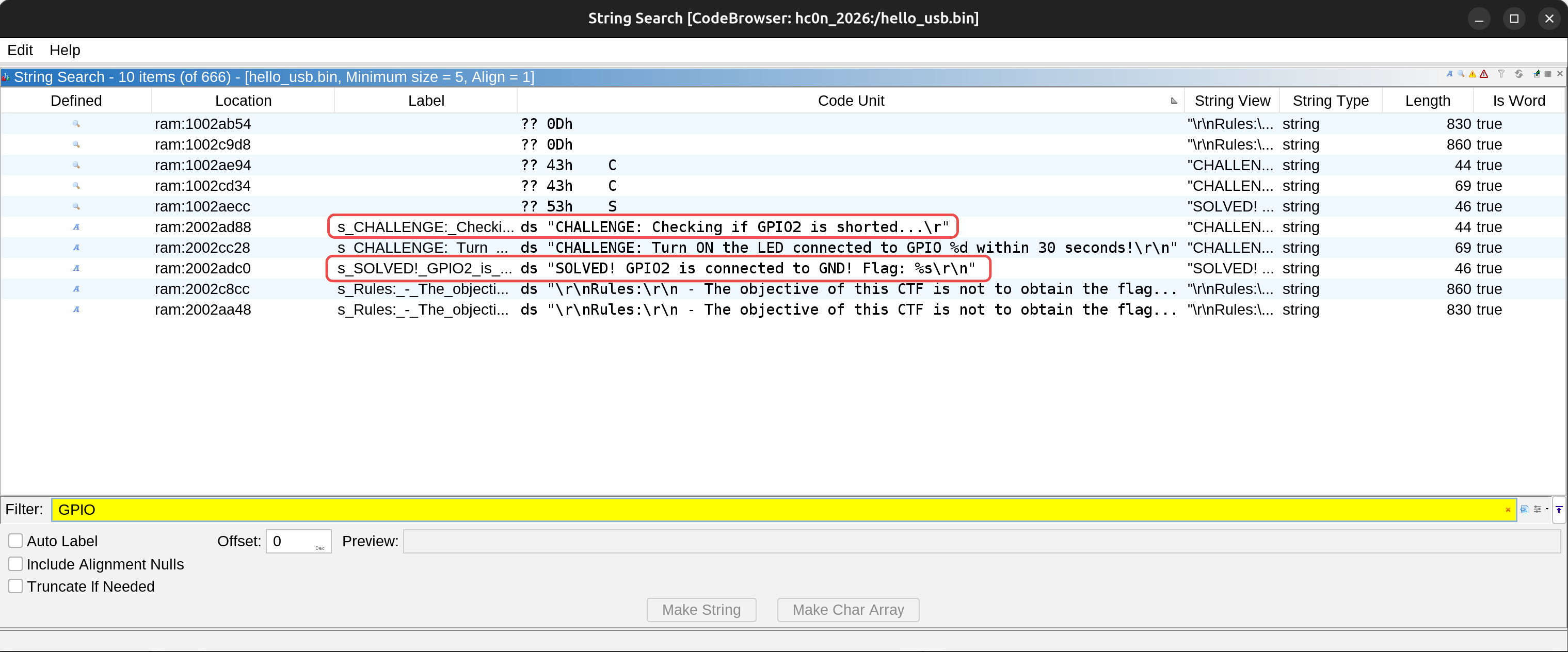Toggle conflicting strings with the red warning icon
This screenshot has height=652, width=1568.
pos(1484,74)
